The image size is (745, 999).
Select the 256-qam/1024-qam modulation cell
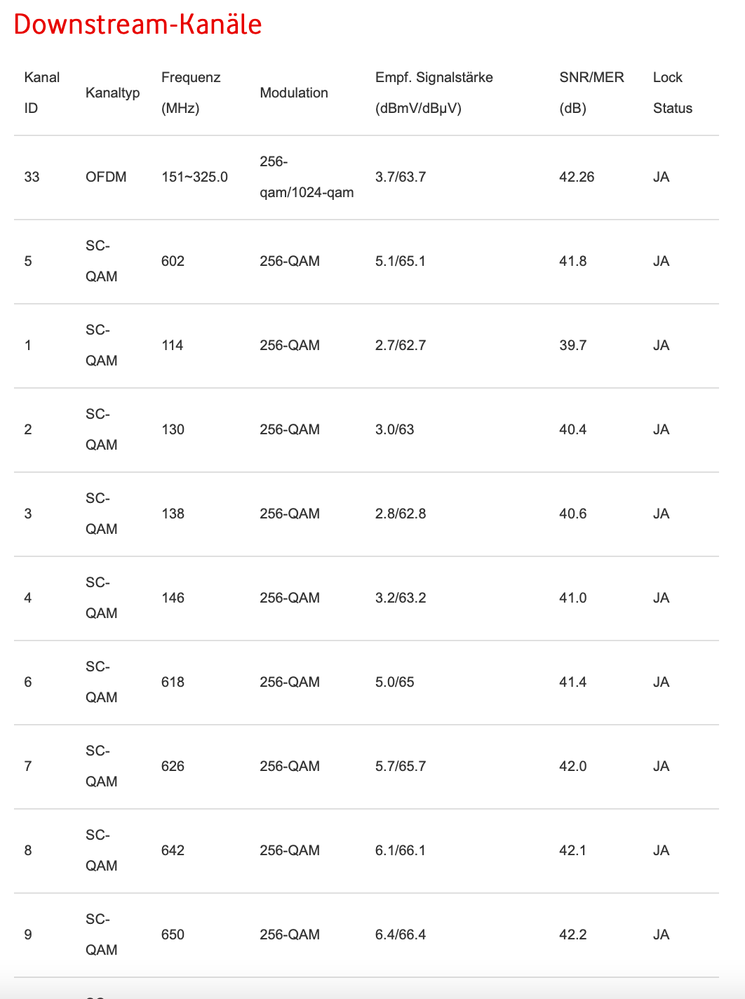point(307,177)
